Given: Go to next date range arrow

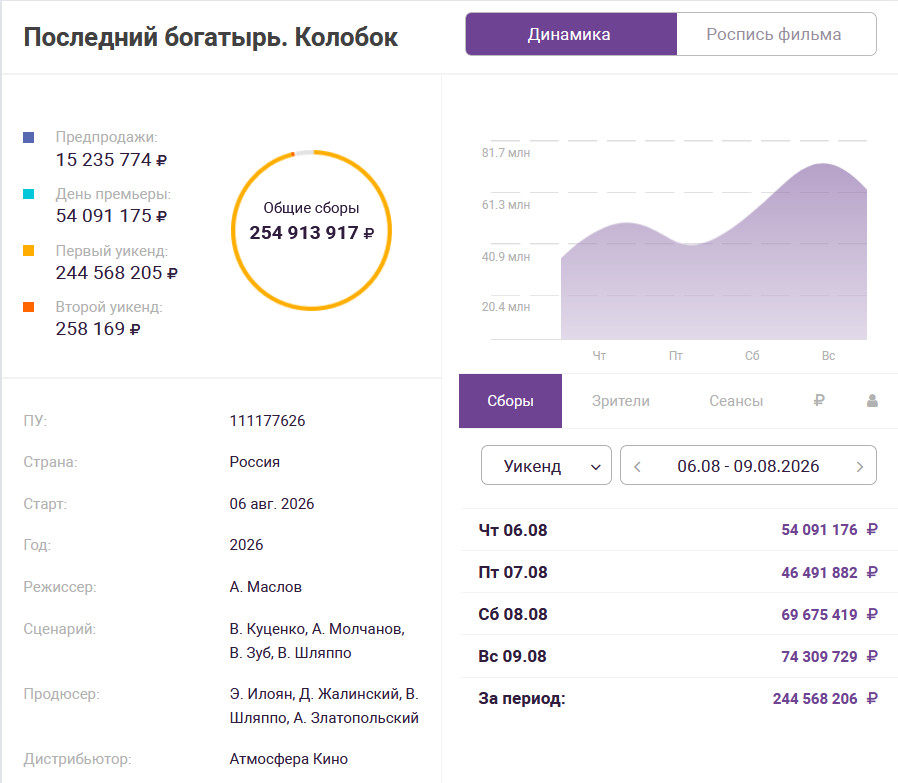Looking at the screenshot, I should pos(860,467).
